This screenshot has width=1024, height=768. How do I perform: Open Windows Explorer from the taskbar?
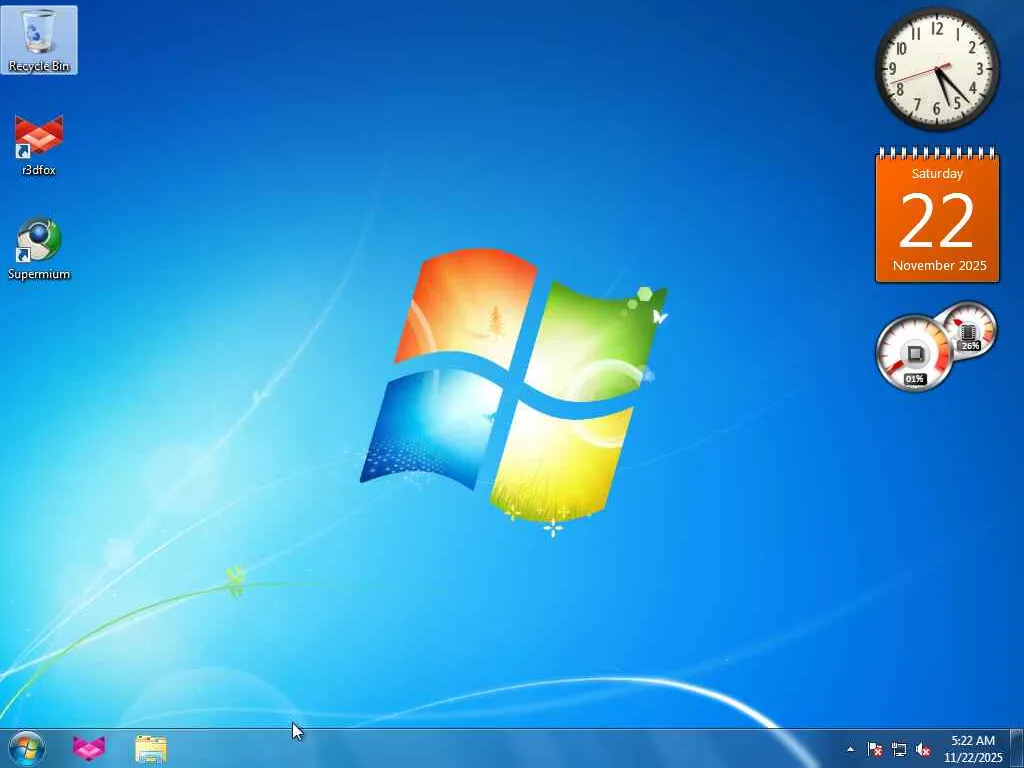151,748
